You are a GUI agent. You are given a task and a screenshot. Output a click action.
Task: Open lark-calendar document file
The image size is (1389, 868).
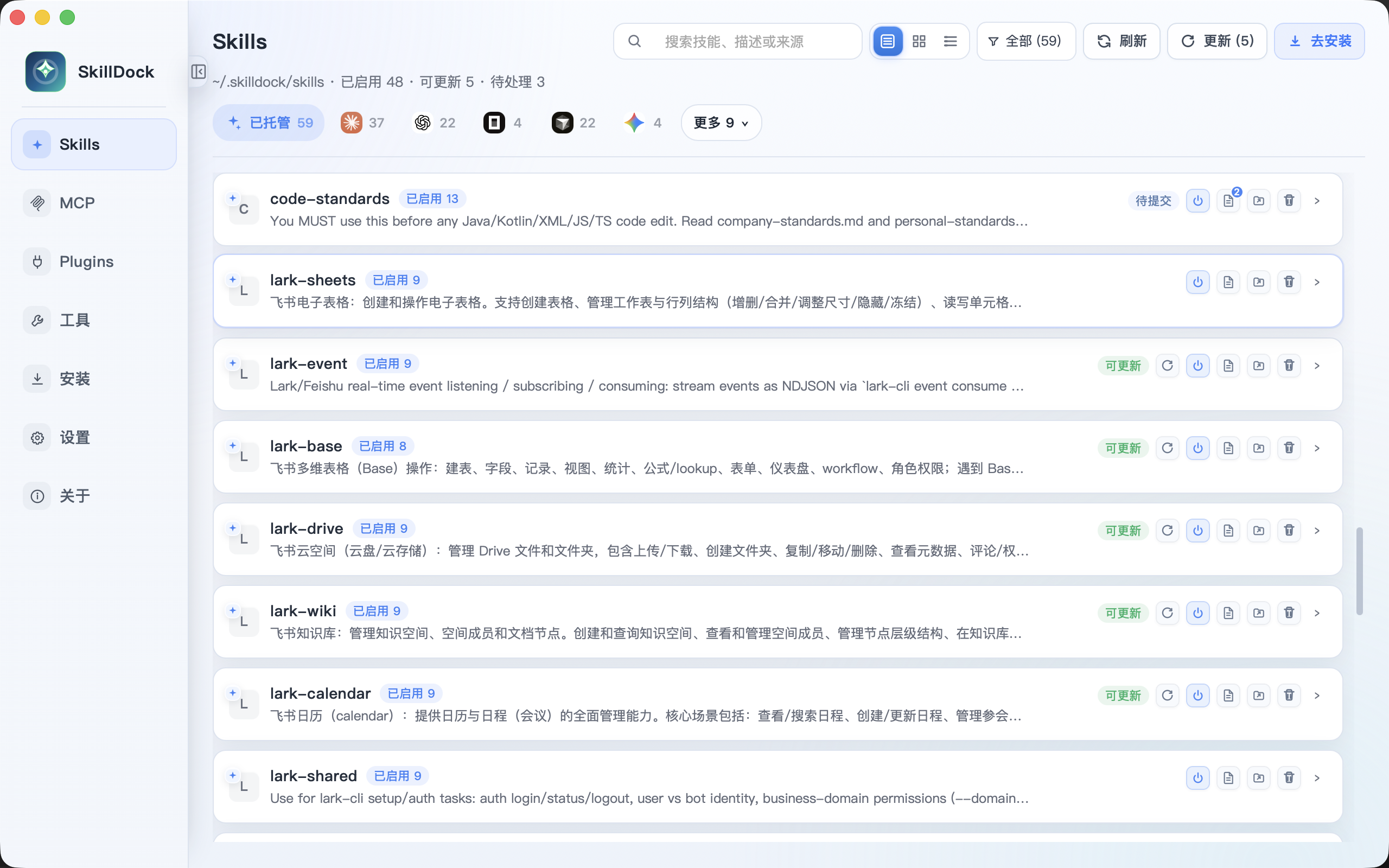1228,696
